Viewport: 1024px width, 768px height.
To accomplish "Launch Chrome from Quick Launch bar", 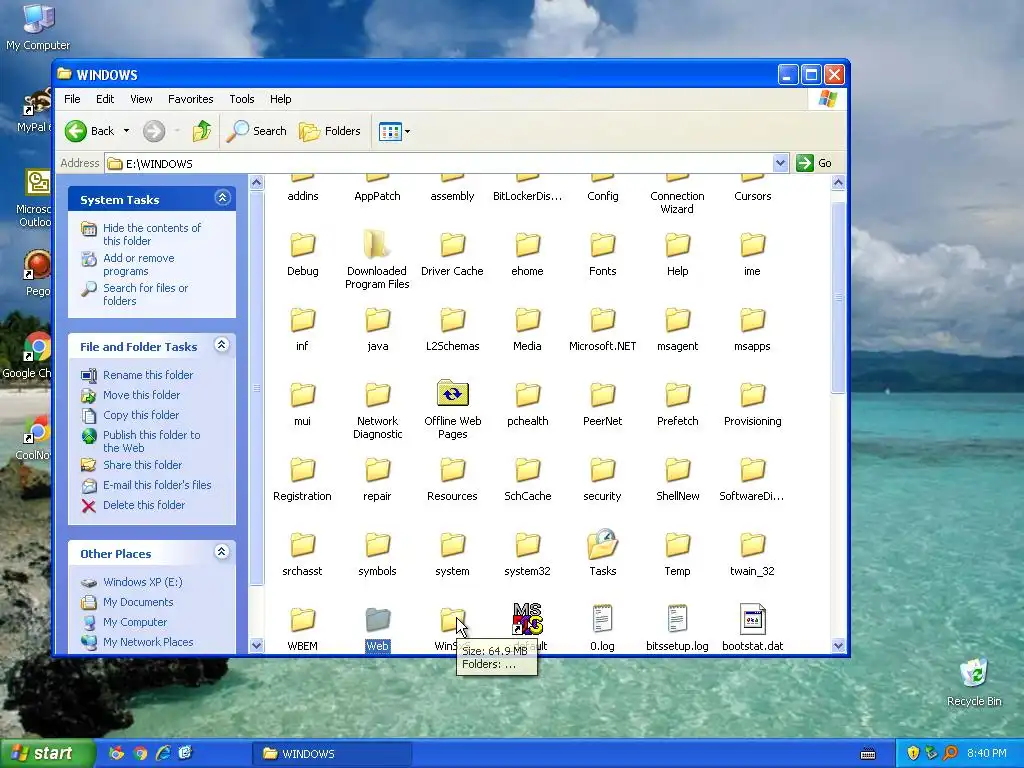I will pyautogui.click(x=140, y=754).
